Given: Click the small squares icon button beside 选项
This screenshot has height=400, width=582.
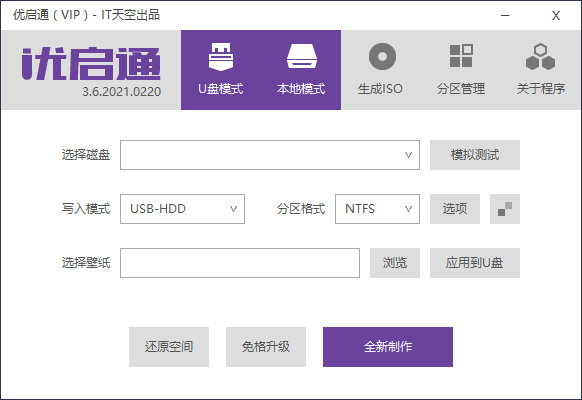Looking at the screenshot, I should click(x=505, y=209).
